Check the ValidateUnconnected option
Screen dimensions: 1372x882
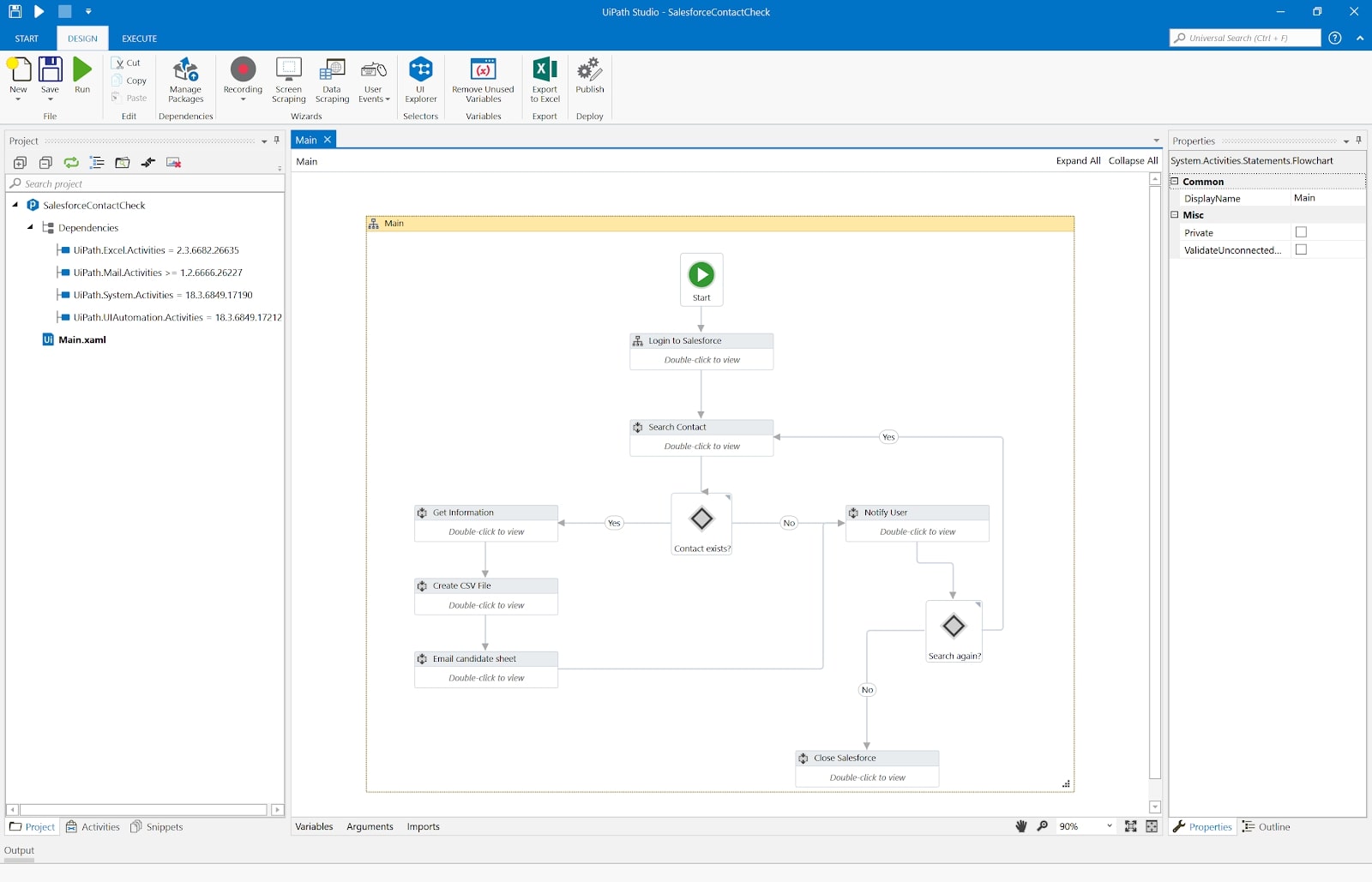point(1301,249)
